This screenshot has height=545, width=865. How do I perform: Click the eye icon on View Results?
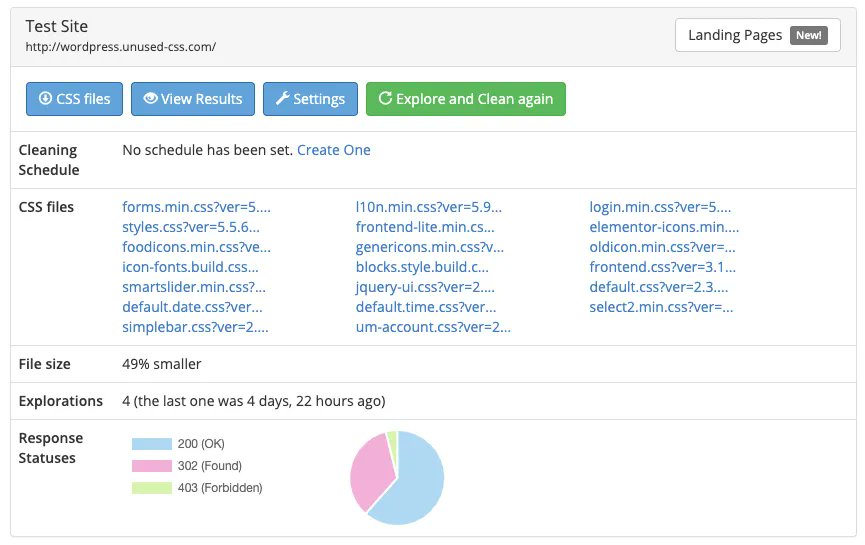(x=150, y=98)
